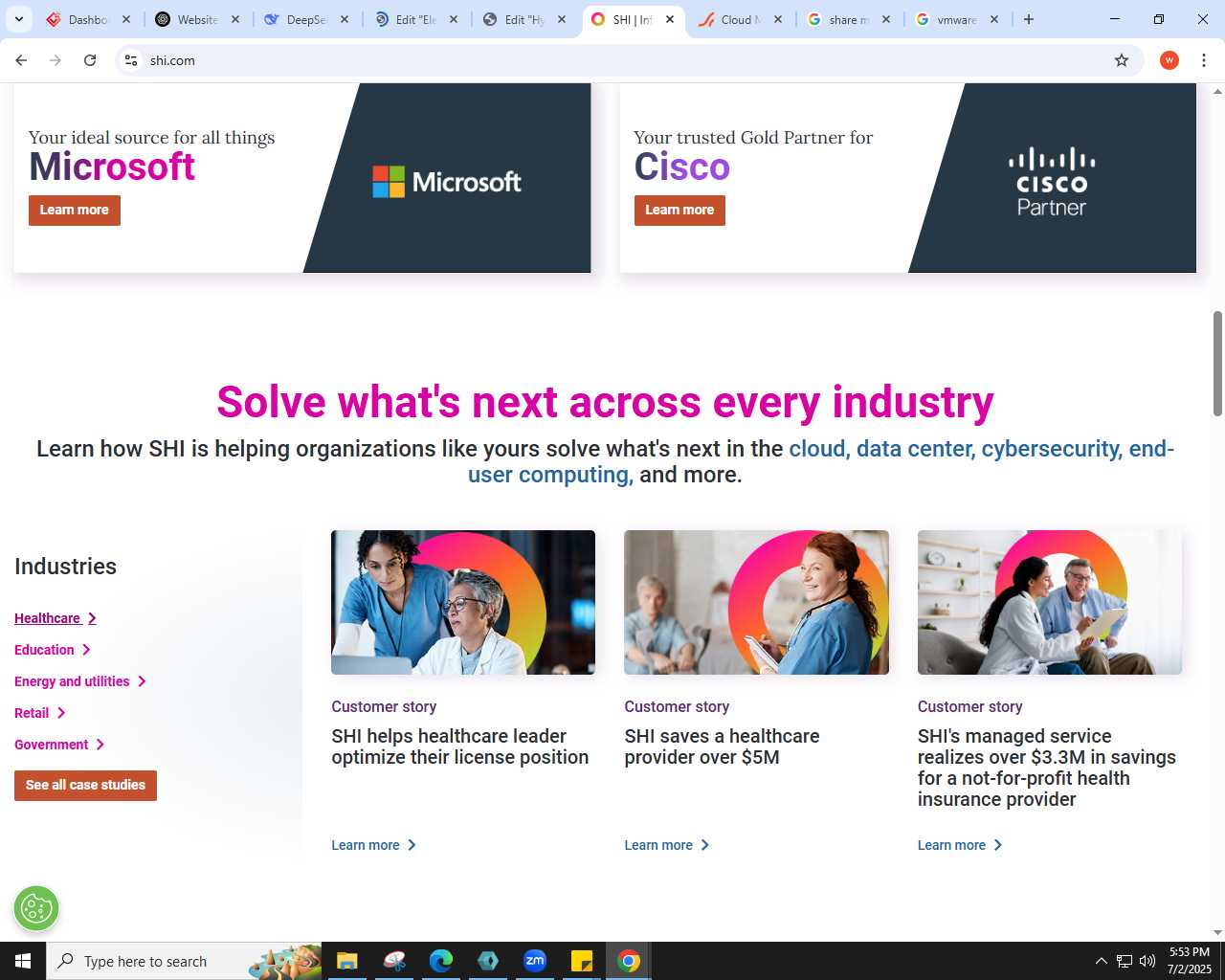Bookmark this page with the star icon
This screenshot has height=980, width=1225.
click(1122, 60)
